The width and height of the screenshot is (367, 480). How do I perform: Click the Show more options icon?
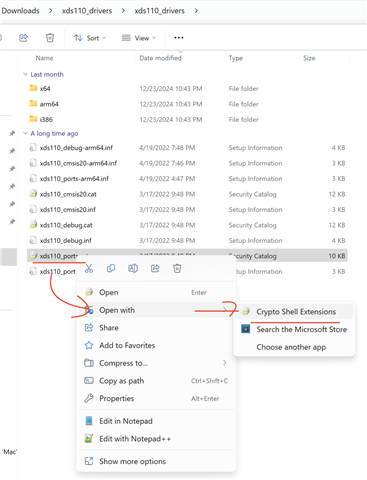click(x=89, y=461)
